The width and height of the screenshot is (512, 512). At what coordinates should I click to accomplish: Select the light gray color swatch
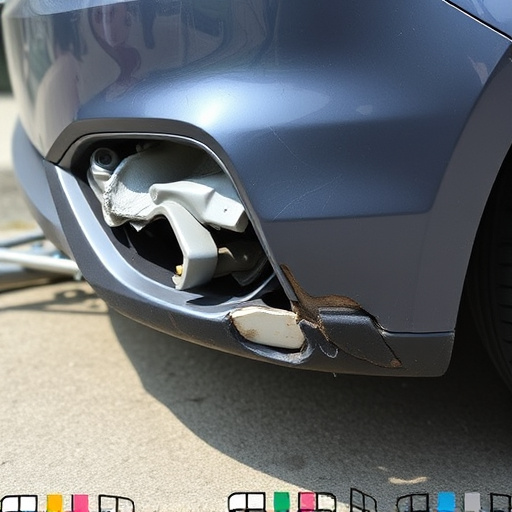point(472,502)
